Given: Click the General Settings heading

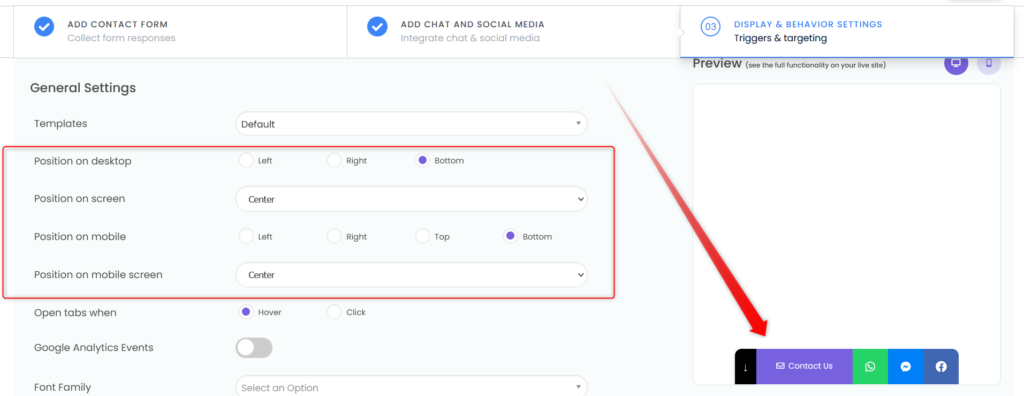Looking at the screenshot, I should point(83,88).
